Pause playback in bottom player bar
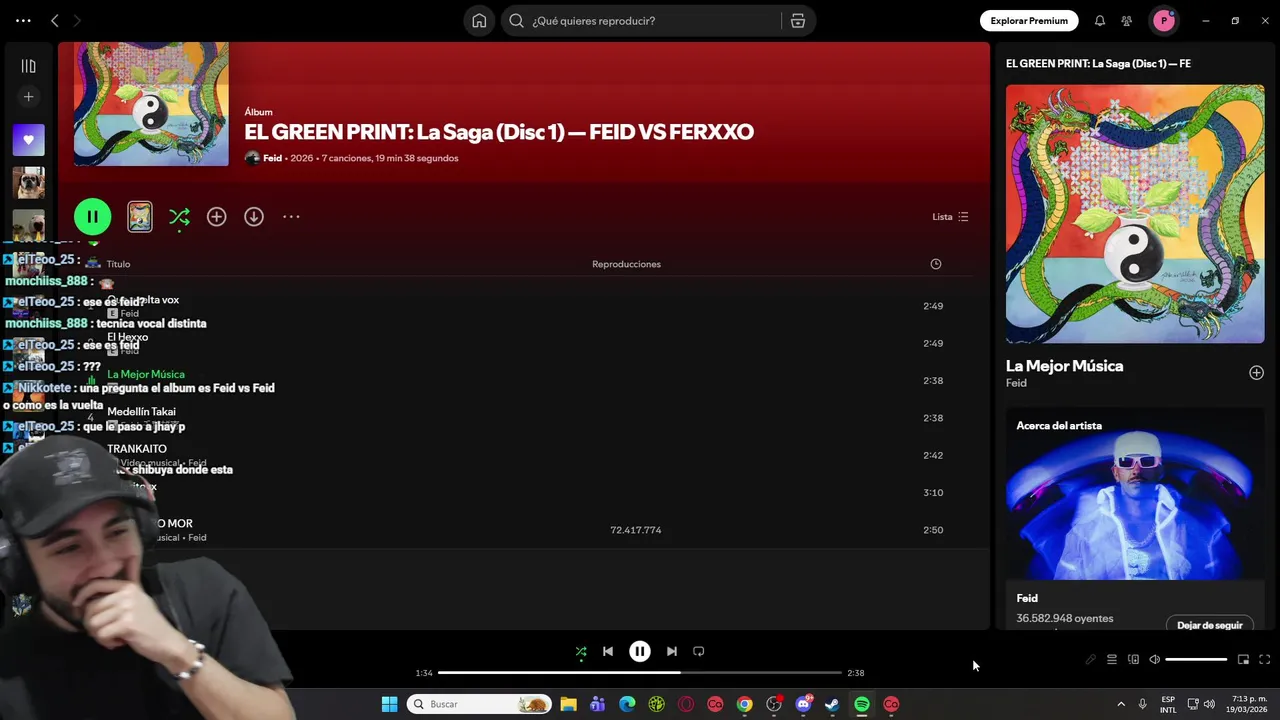This screenshot has width=1280, height=720. coord(640,651)
